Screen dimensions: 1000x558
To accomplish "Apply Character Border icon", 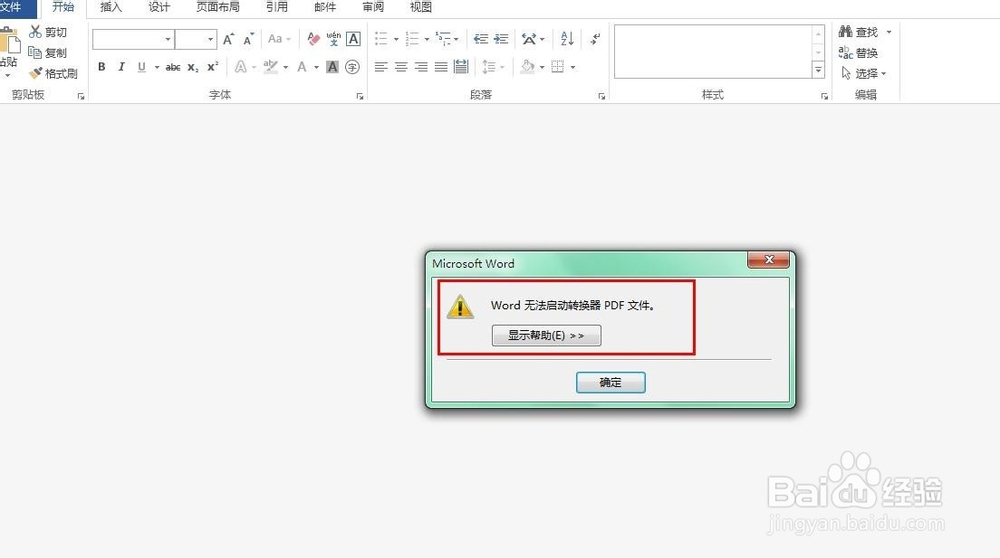I will [353, 39].
